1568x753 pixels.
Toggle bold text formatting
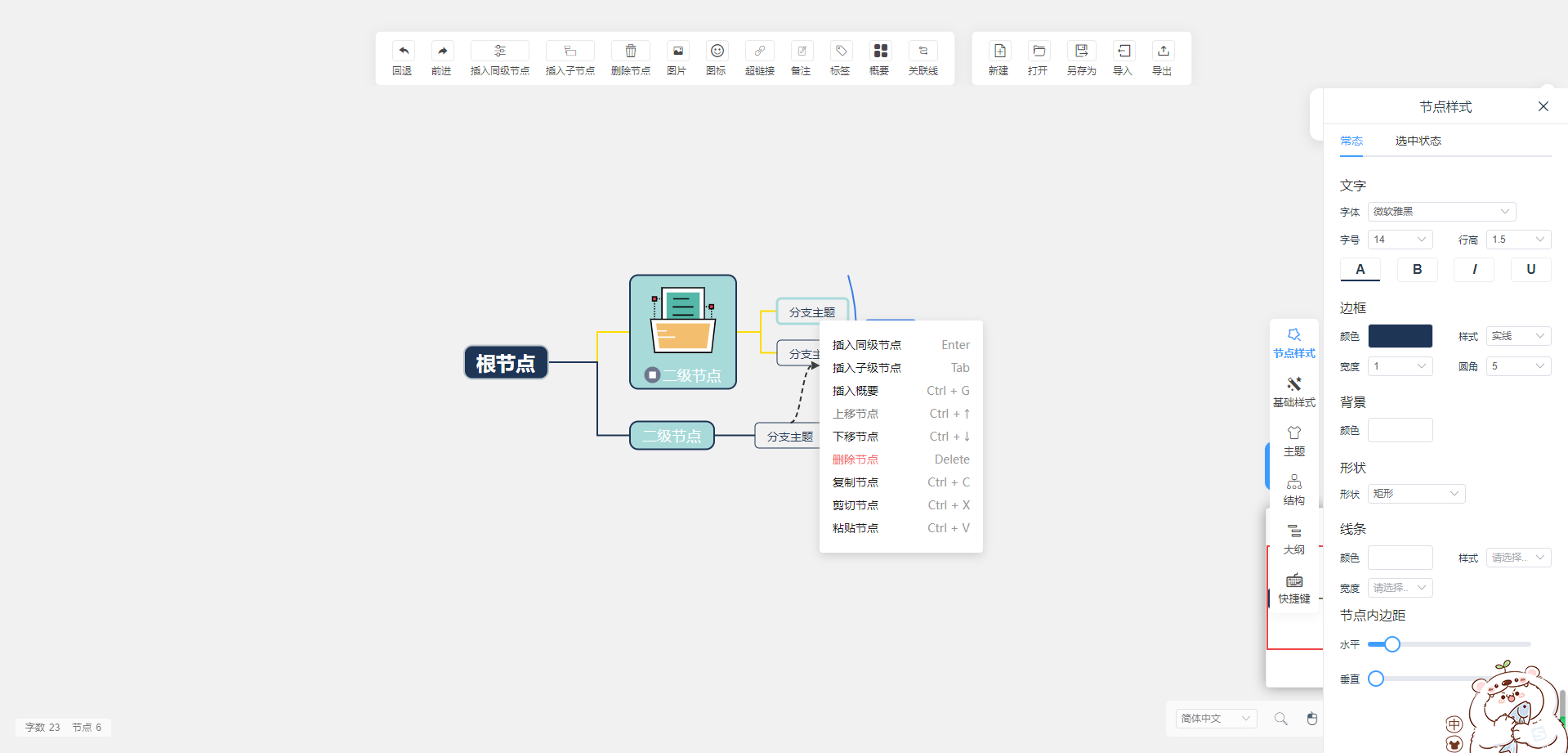click(x=1417, y=269)
